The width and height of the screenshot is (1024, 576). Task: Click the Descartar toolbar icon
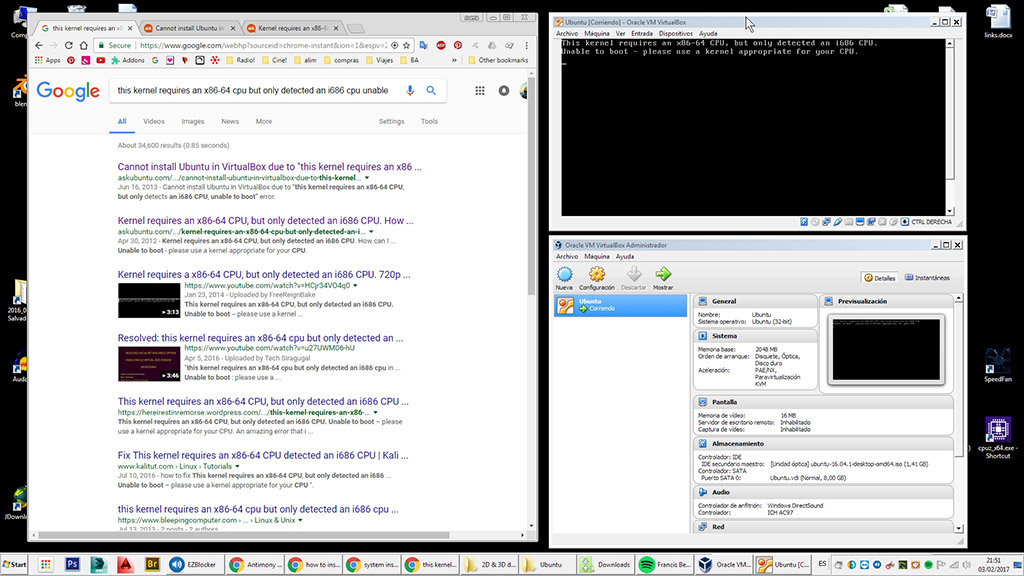[633, 274]
